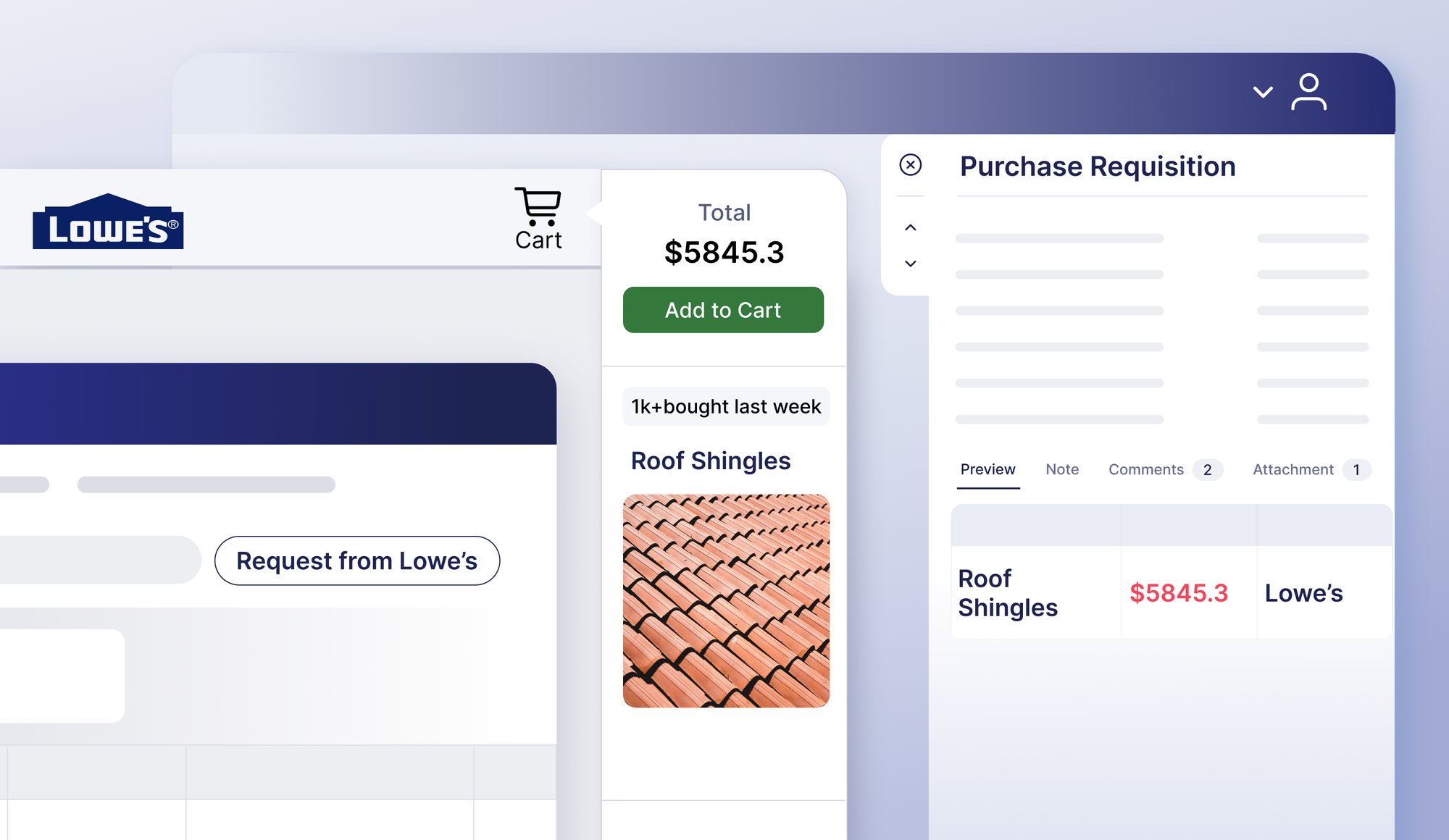Expand the requisition with the down chevron
The width and height of the screenshot is (1449, 840).
tap(910, 263)
